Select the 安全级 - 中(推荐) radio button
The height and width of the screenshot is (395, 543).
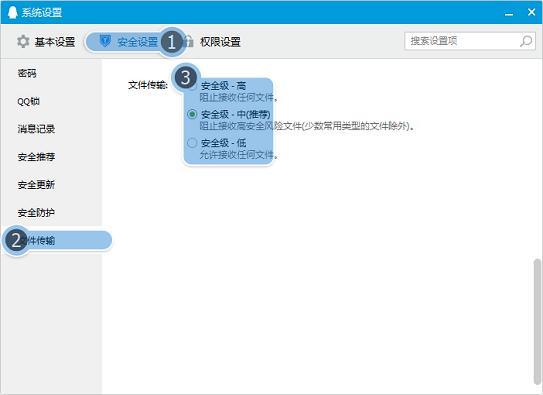(192, 114)
